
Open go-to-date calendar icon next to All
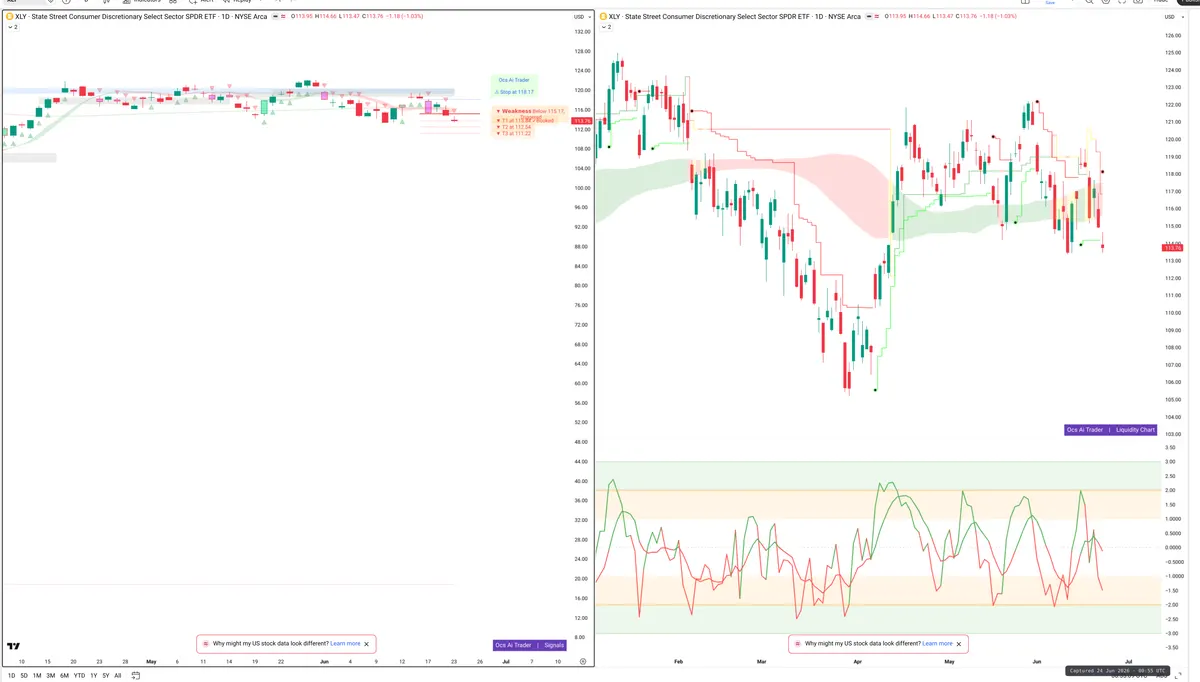(x=136, y=676)
